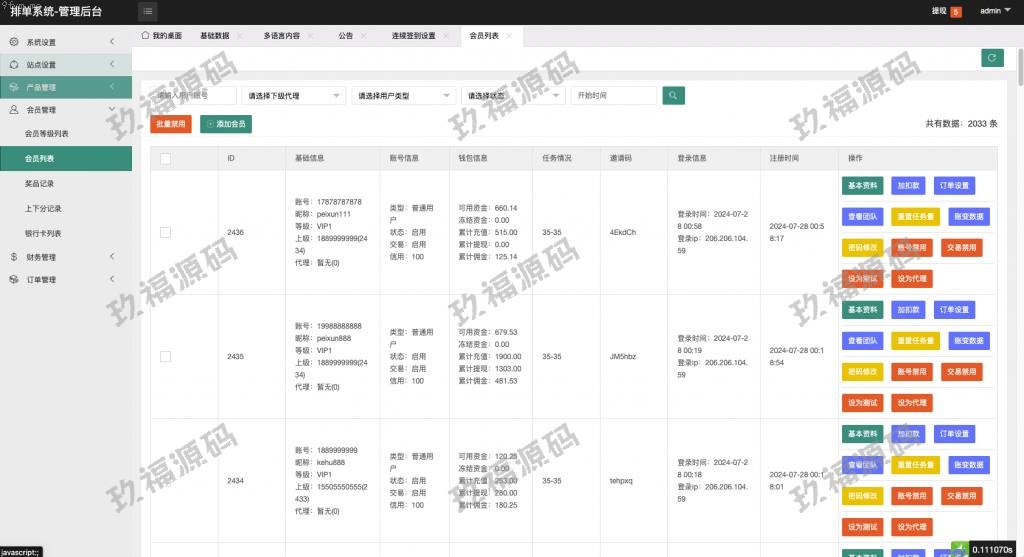The image size is (1024, 557).
Task: Open the 请选择下级代理 dropdown
Action: click(x=293, y=96)
